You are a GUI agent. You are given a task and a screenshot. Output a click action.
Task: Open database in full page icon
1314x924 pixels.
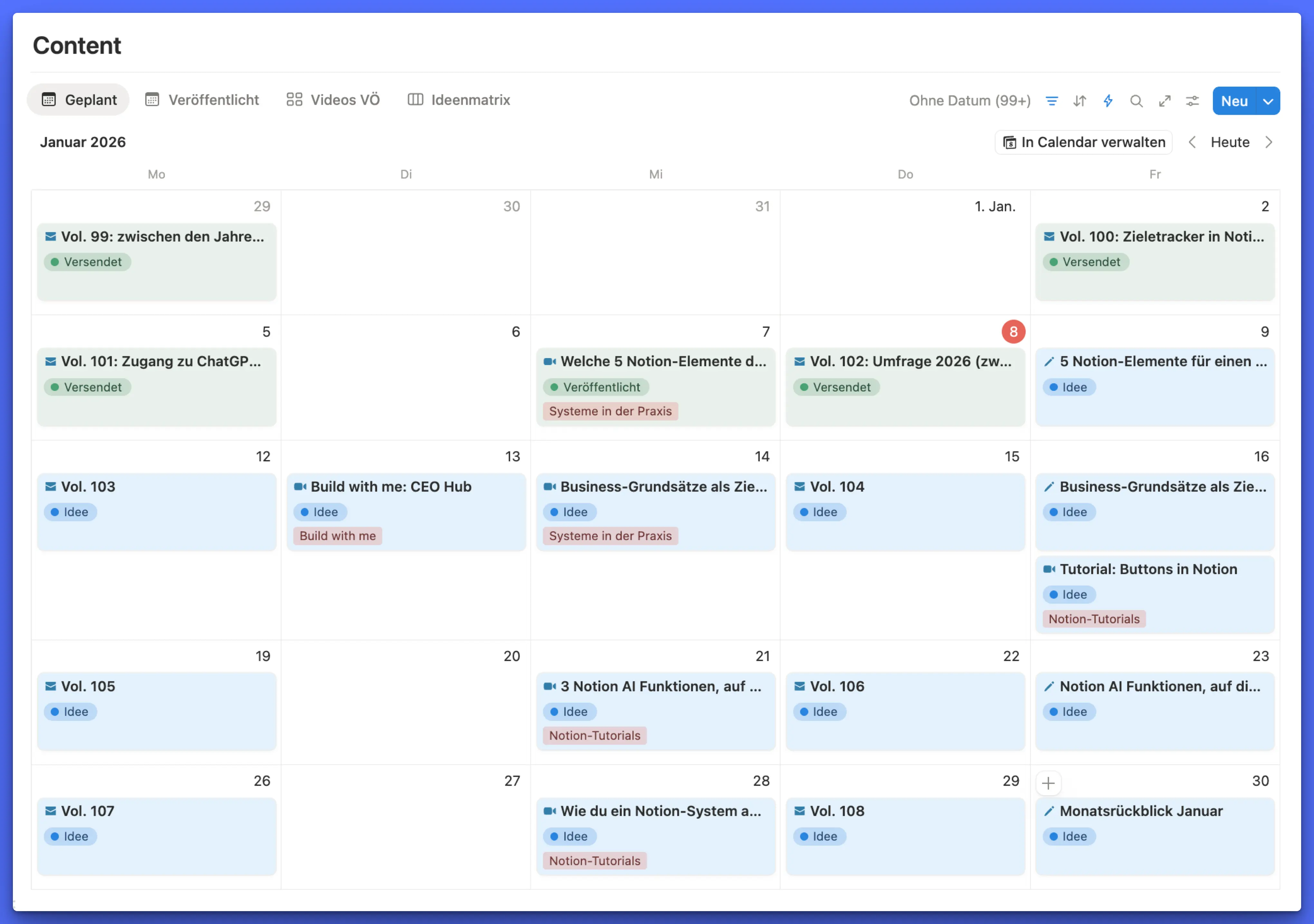pos(1165,101)
